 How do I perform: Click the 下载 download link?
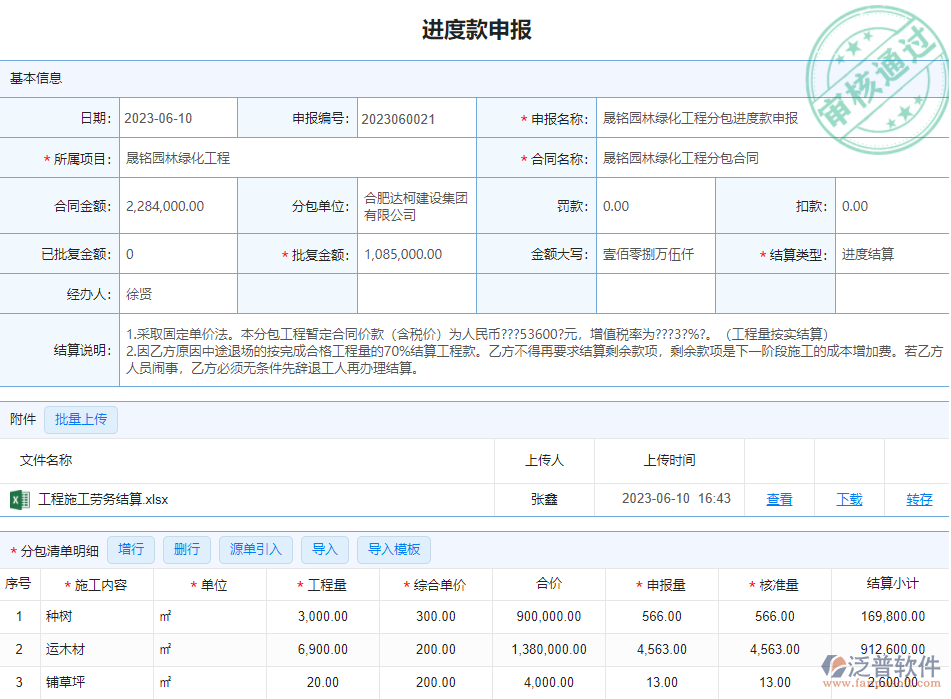(849, 499)
